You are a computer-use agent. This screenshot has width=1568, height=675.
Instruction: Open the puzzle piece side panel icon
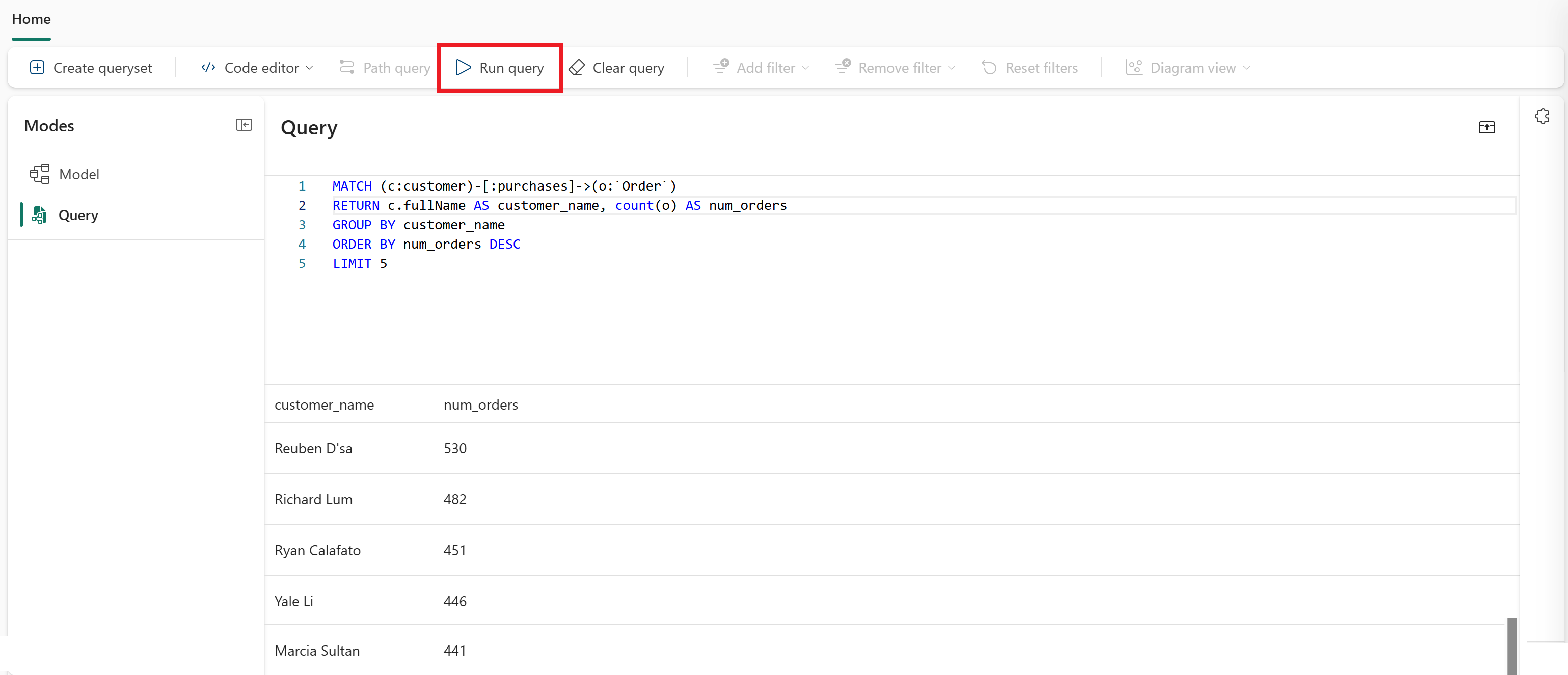click(1543, 116)
